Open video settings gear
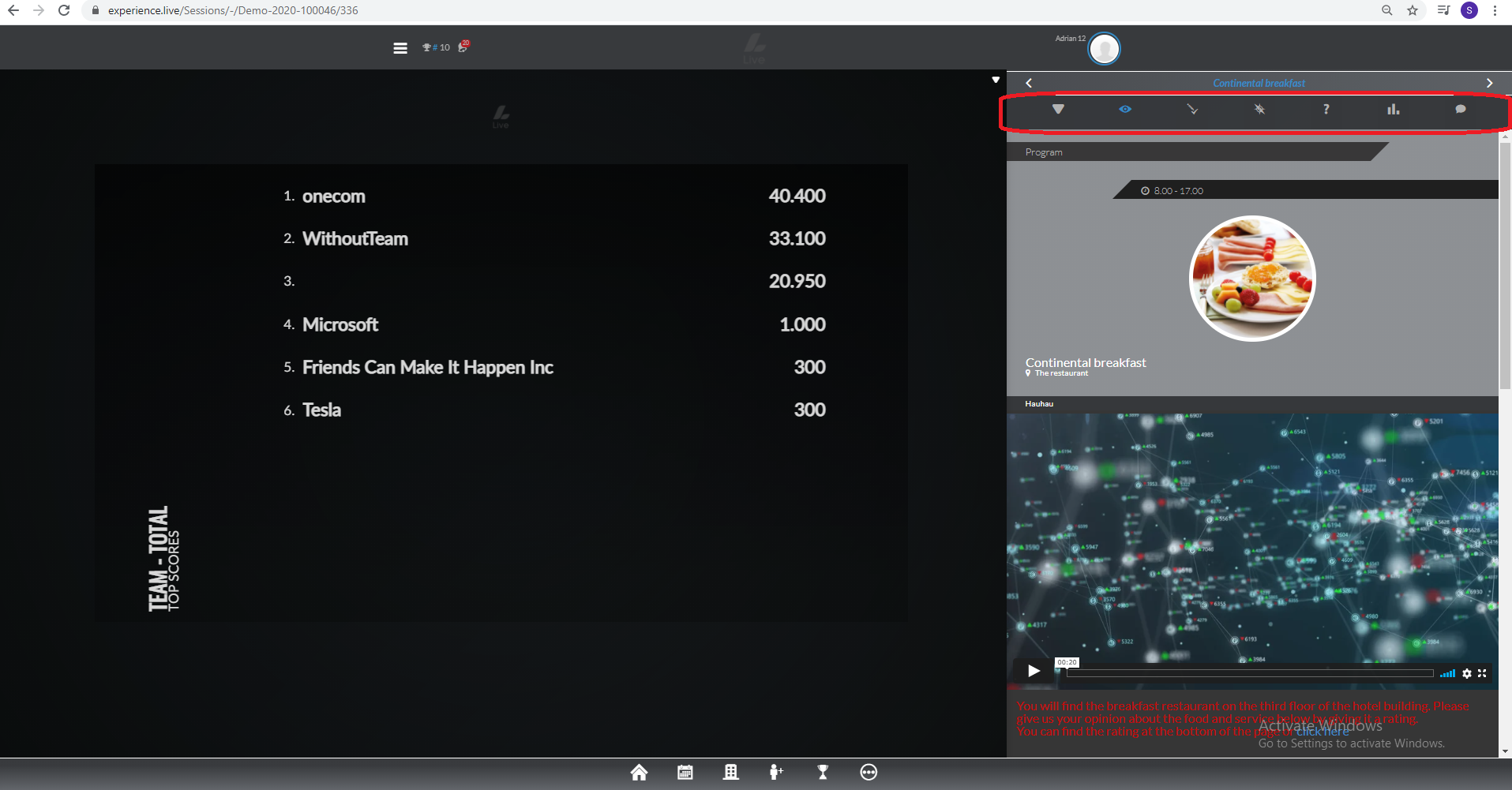The height and width of the screenshot is (790, 1512). pyautogui.click(x=1467, y=673)
